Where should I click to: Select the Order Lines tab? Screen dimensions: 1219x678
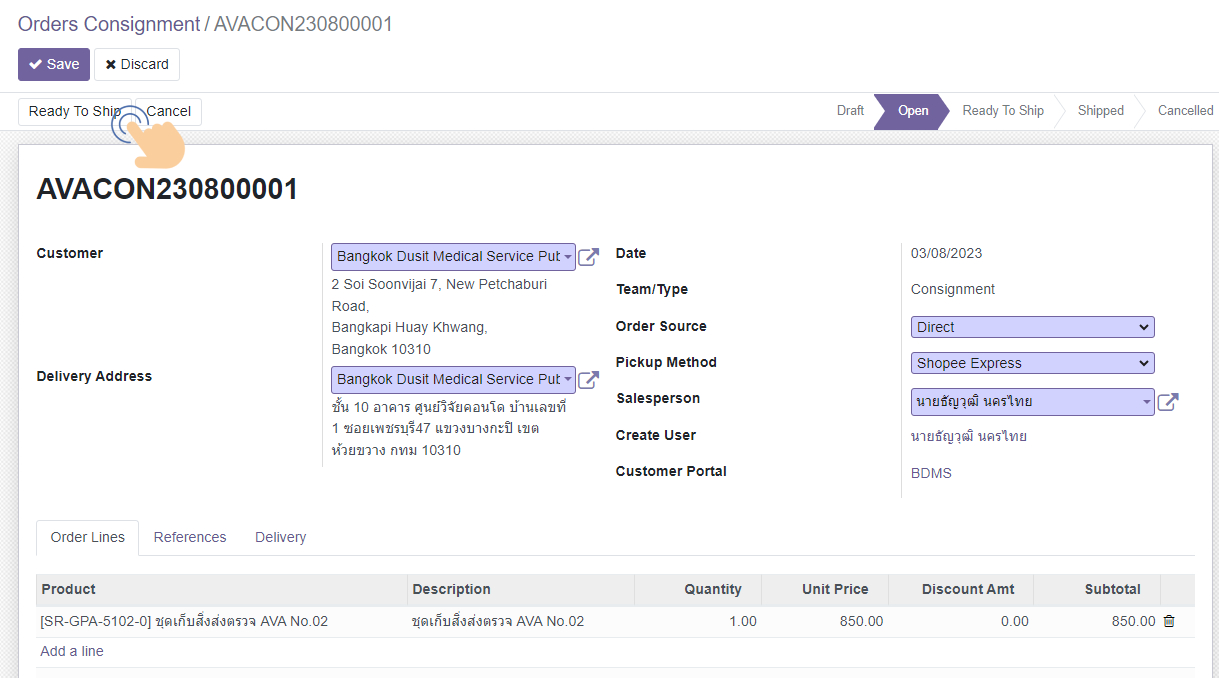(x=88, y=537)
